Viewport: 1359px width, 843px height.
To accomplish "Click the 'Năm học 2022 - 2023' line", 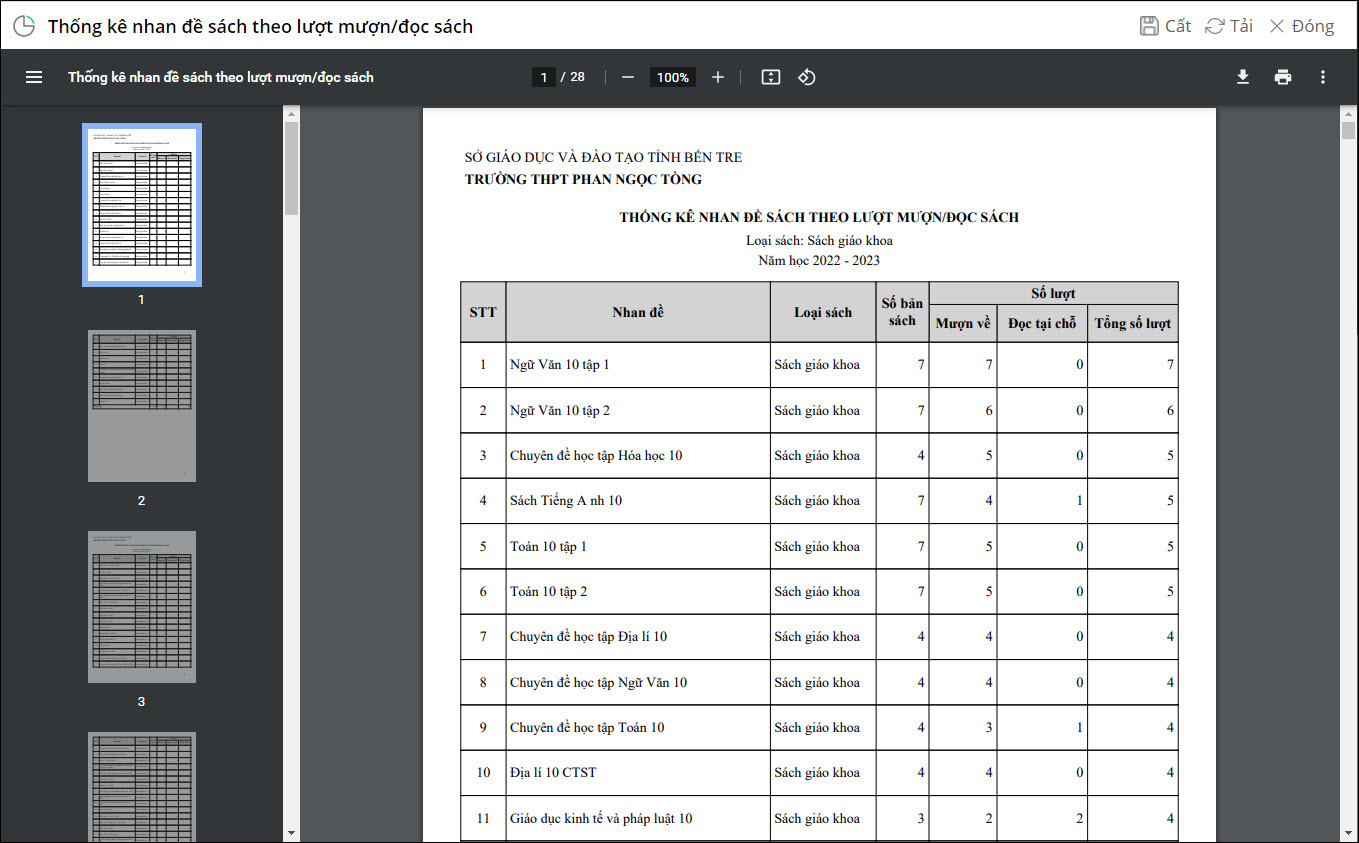I will 819,260.
